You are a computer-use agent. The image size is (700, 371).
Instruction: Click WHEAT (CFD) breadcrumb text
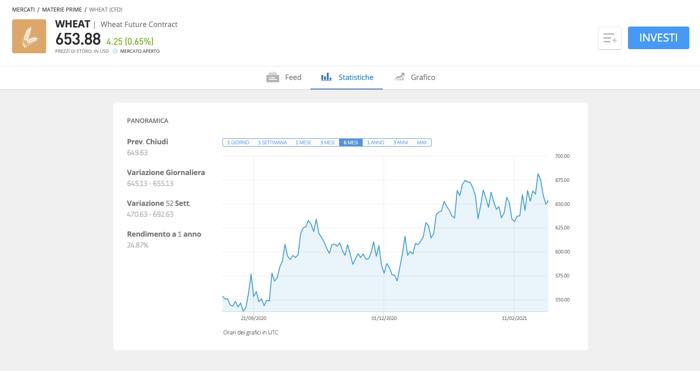pos(105,9)
